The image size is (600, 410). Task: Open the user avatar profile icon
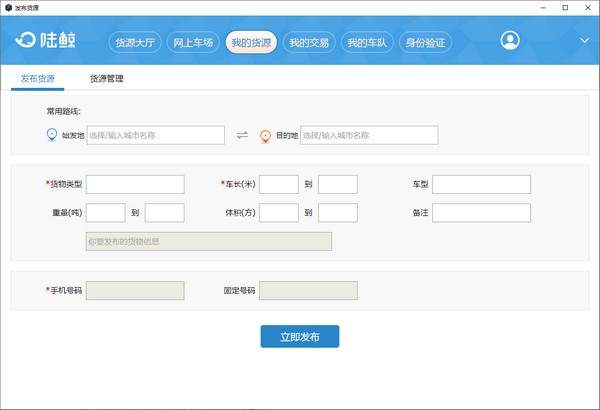[x=511, y=41]
